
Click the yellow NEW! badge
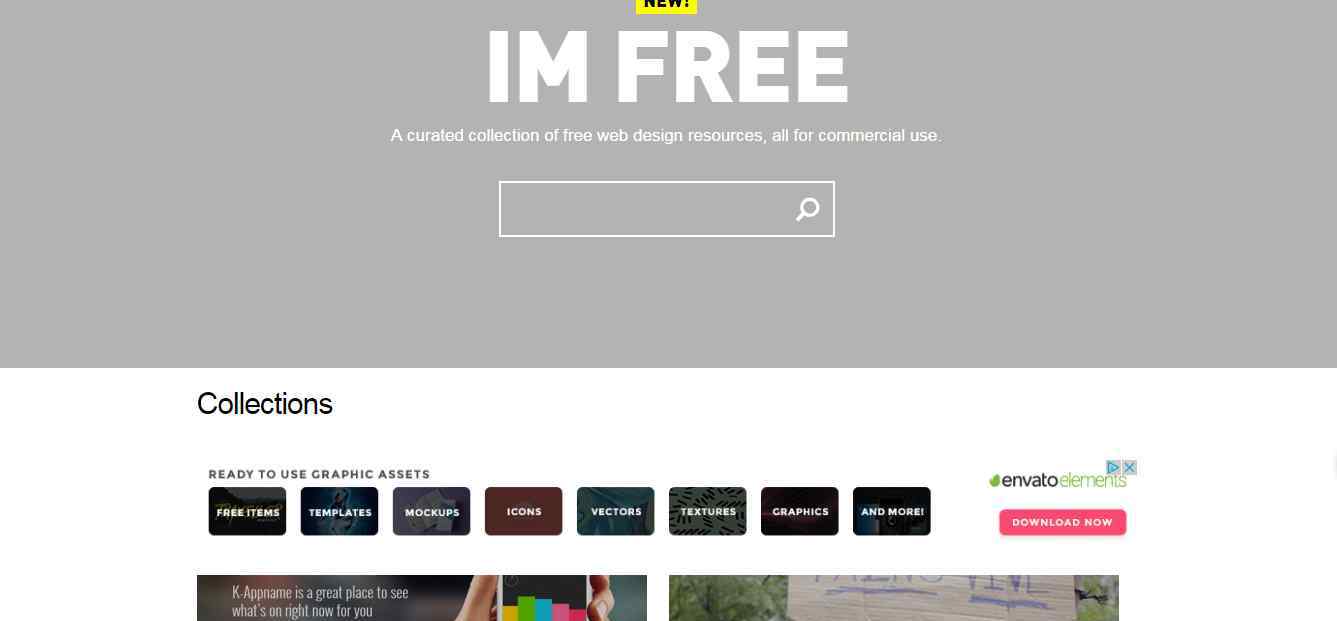[x=666, y=5]
